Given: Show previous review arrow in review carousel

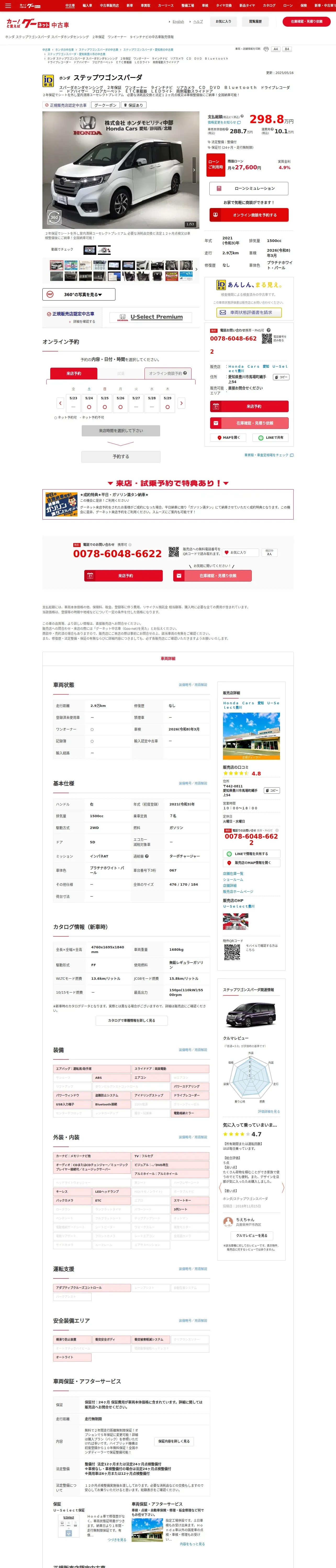Looking at the screenshot, I should coord(220,1187).
